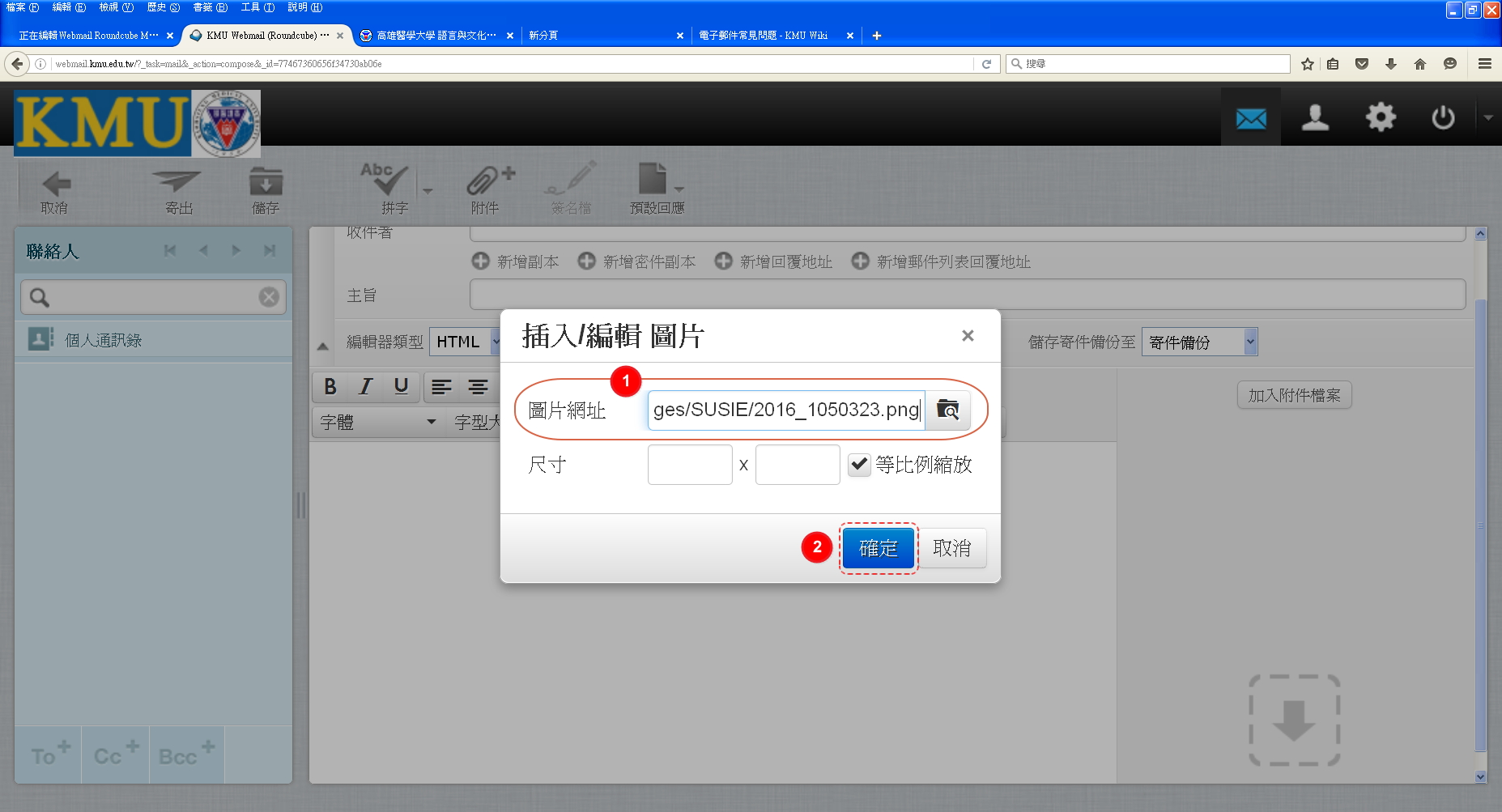The image size is (1502, 812).
Task: Toggle the 等比例縮放 checkbox
Action: pyautogui.click(x=859, y=465)
